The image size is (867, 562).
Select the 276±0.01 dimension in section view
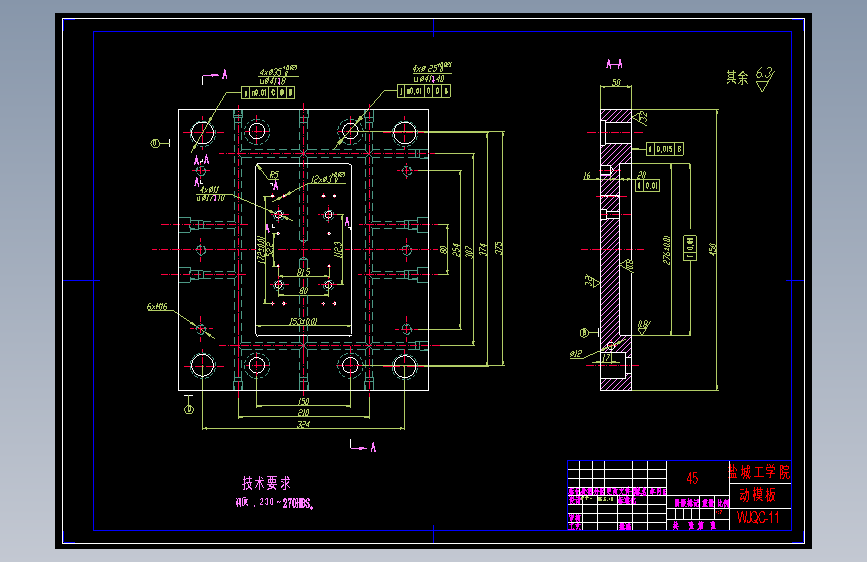667,250
